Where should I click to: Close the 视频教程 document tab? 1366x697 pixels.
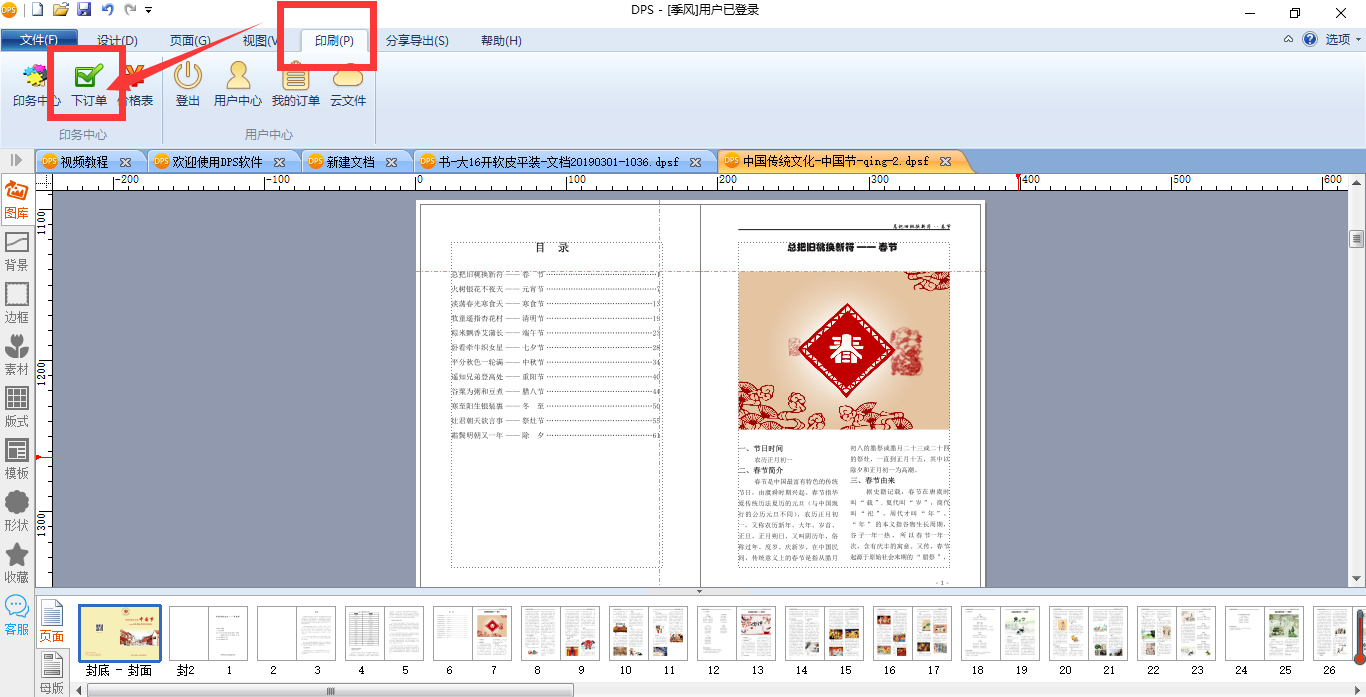click(125, 162)
